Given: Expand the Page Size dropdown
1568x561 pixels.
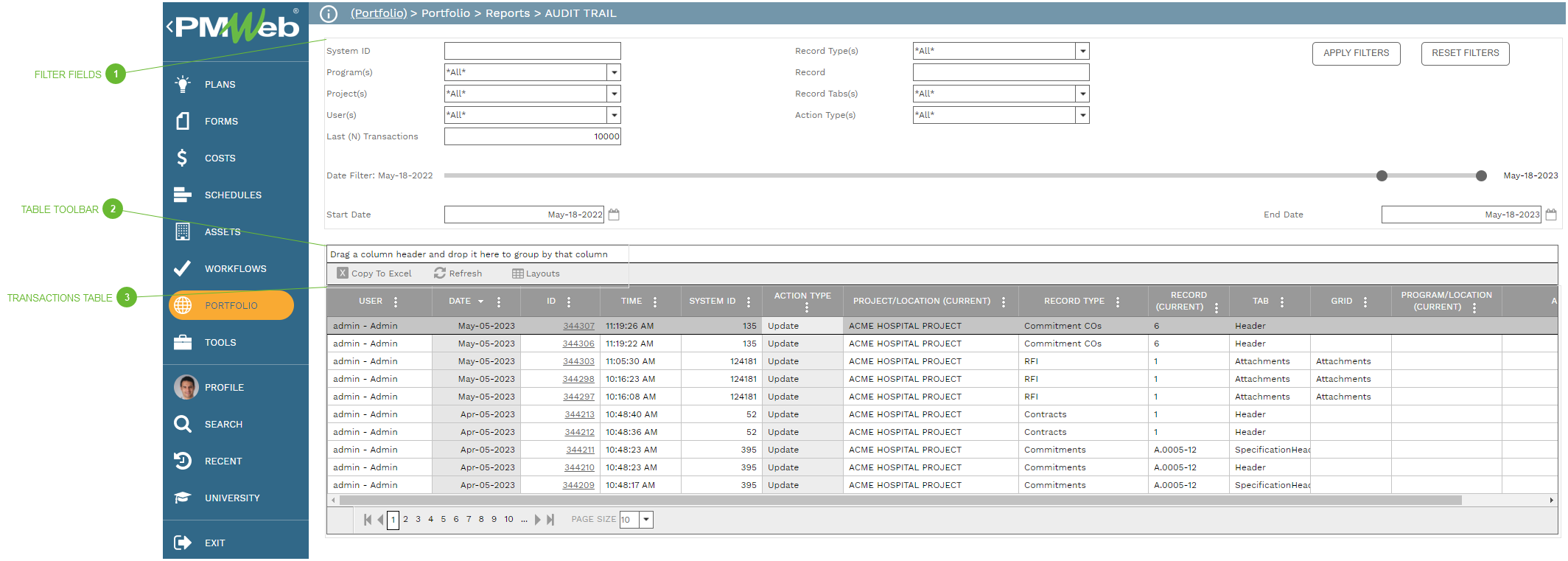Looking at the screenshot, I should pos(646,520).
